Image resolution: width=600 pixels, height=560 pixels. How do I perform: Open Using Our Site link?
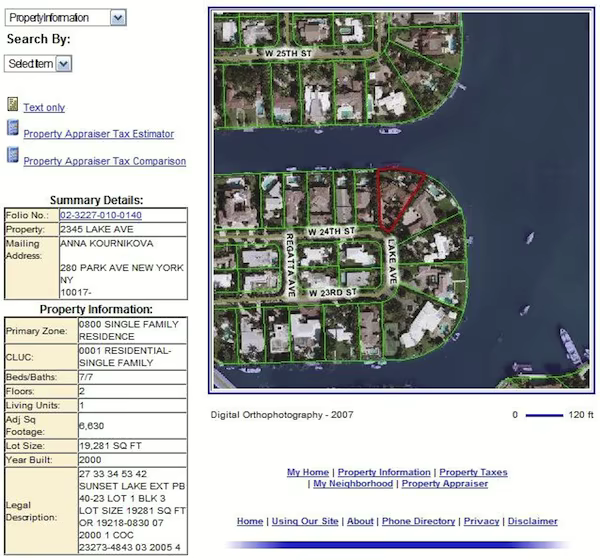click(305, 521)
